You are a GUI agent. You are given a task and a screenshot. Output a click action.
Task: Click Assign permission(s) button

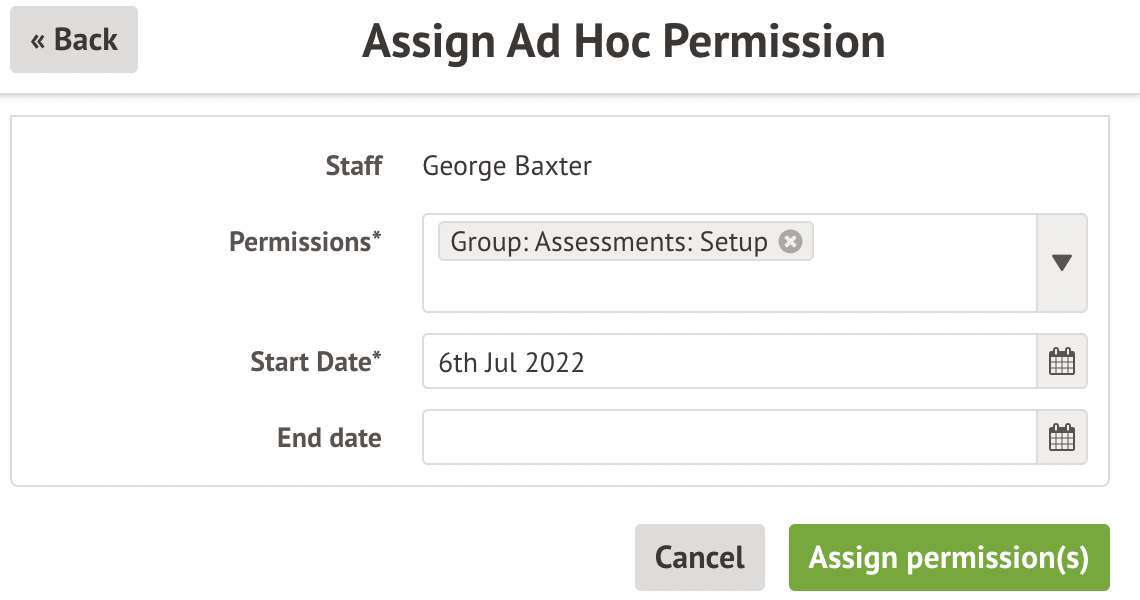point(948,557)
